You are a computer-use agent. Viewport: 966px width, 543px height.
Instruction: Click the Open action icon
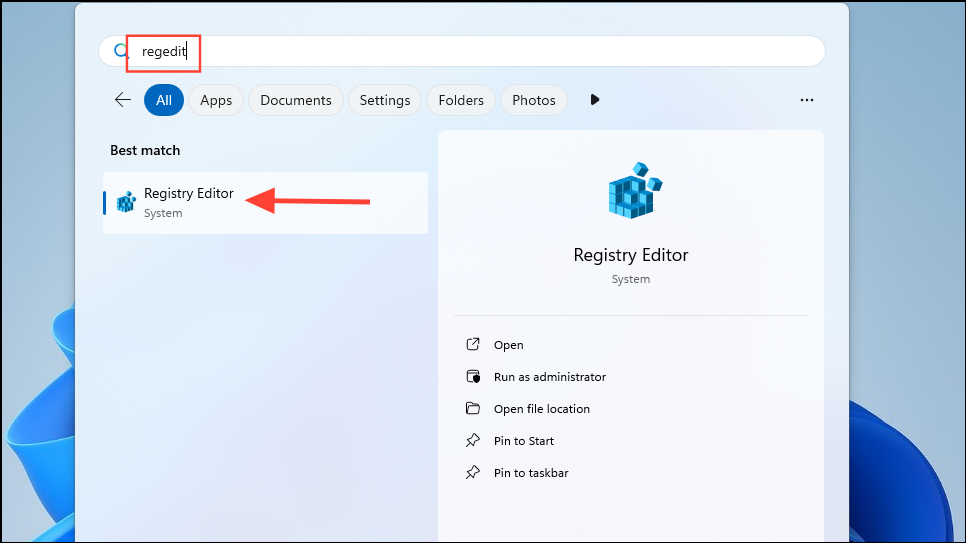tap(473, 344)
